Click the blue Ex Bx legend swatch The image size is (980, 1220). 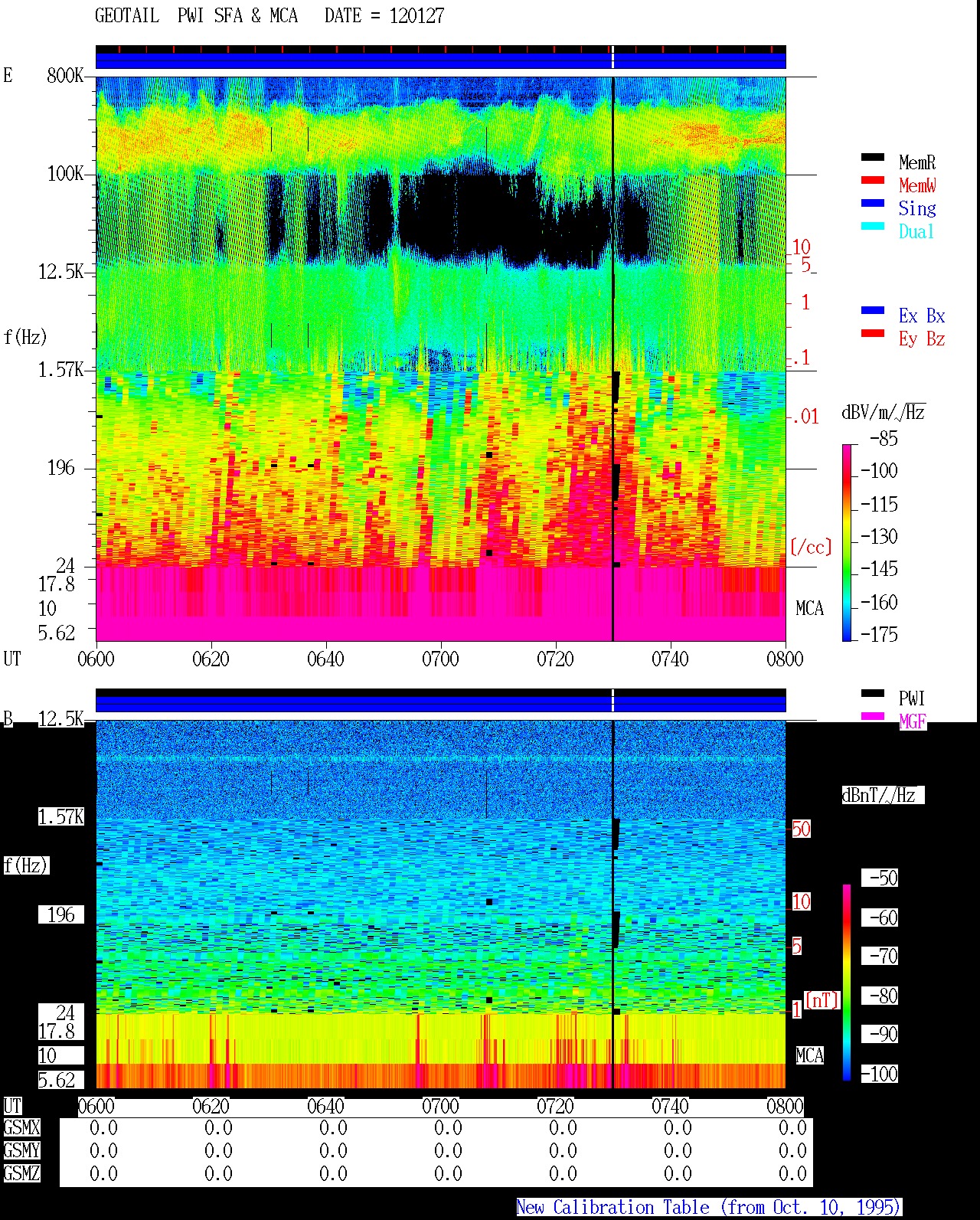point(873,310)
